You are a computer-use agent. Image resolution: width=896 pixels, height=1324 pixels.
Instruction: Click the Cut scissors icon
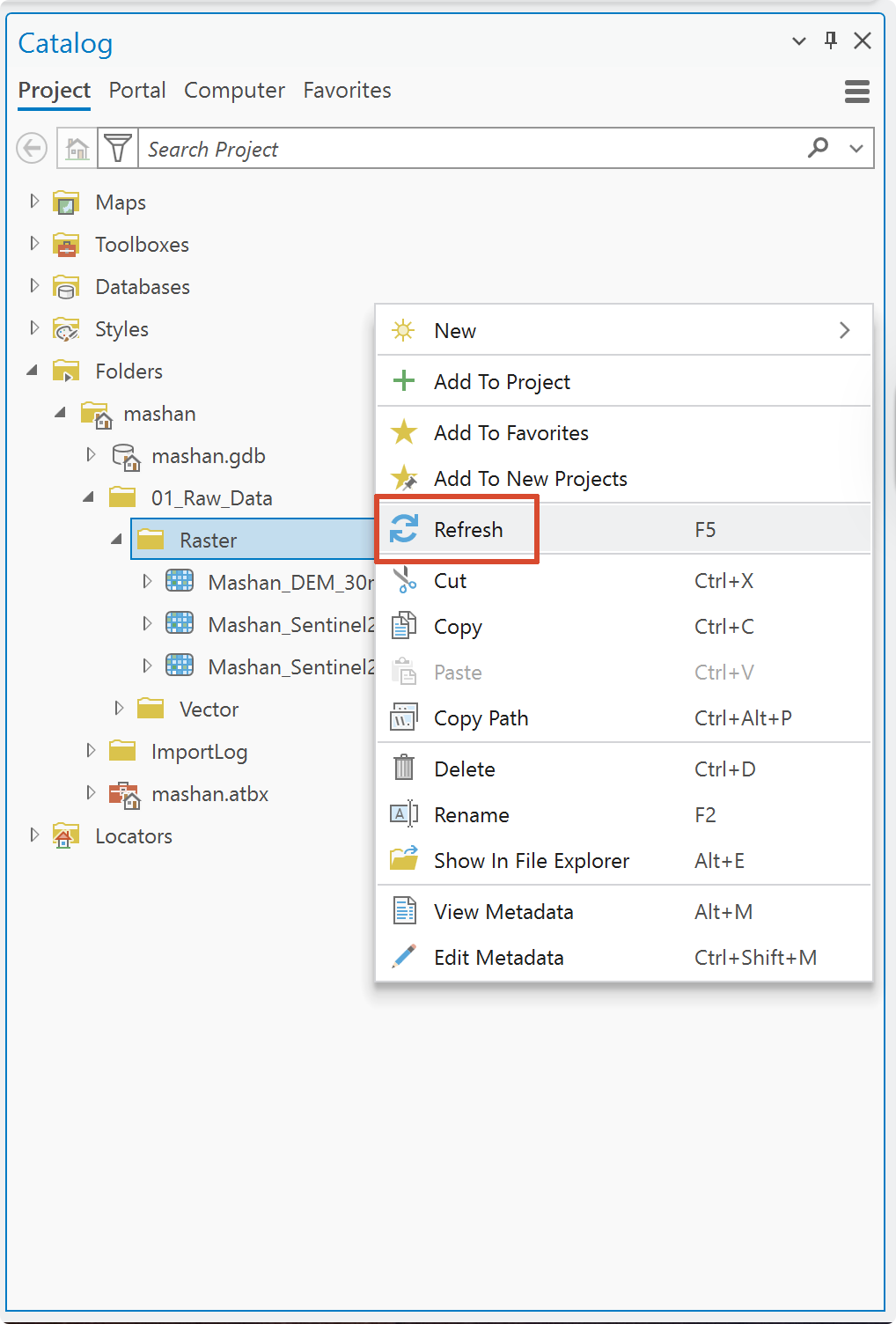[404, 580]
